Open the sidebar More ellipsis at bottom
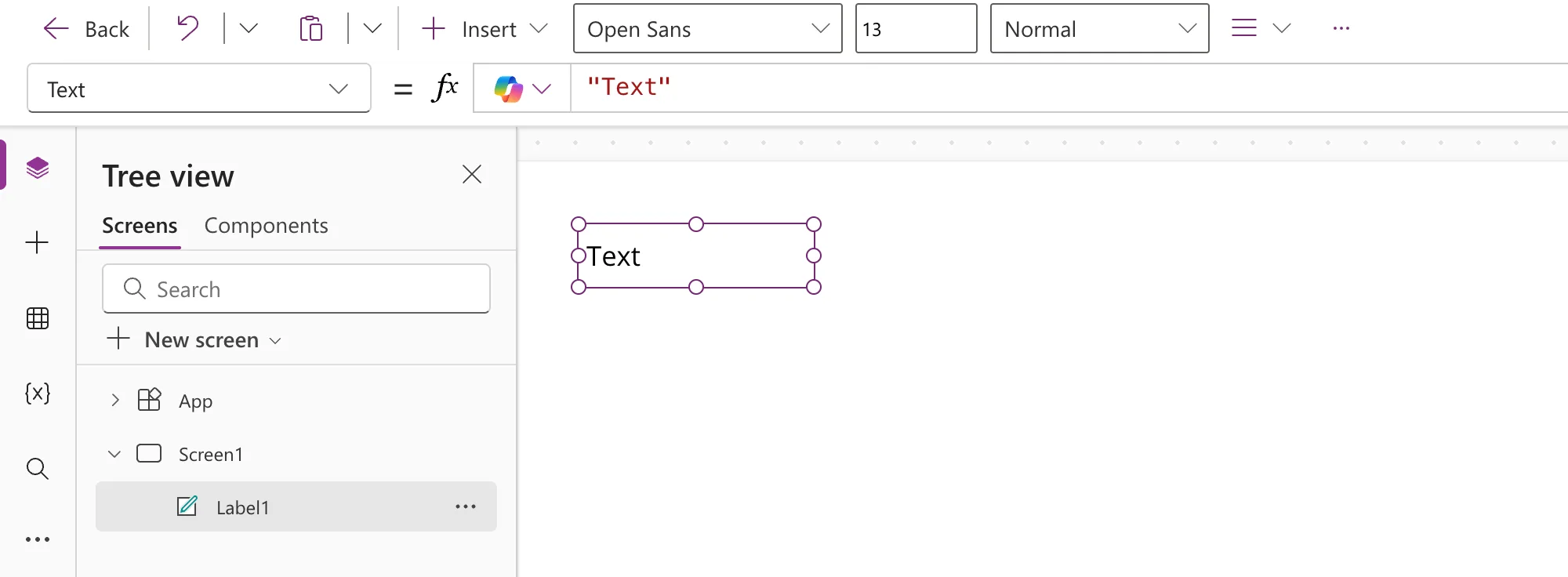1568x577 pixels. [x=38, y=539]
